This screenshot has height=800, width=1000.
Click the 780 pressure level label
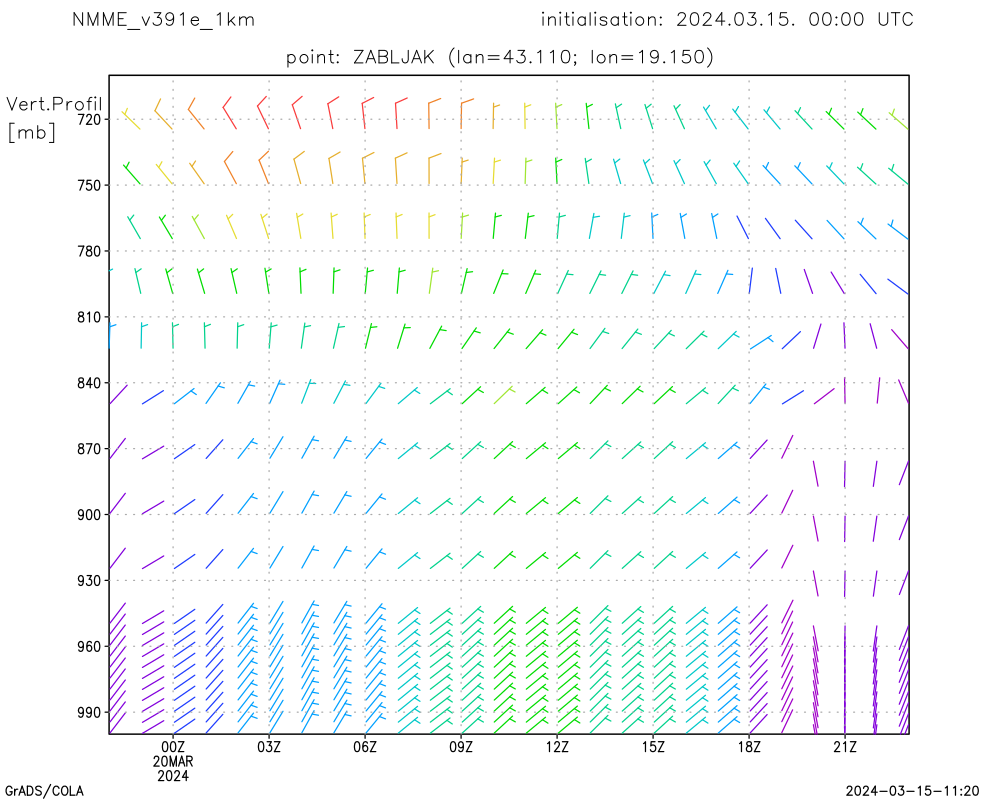point(89,251)
